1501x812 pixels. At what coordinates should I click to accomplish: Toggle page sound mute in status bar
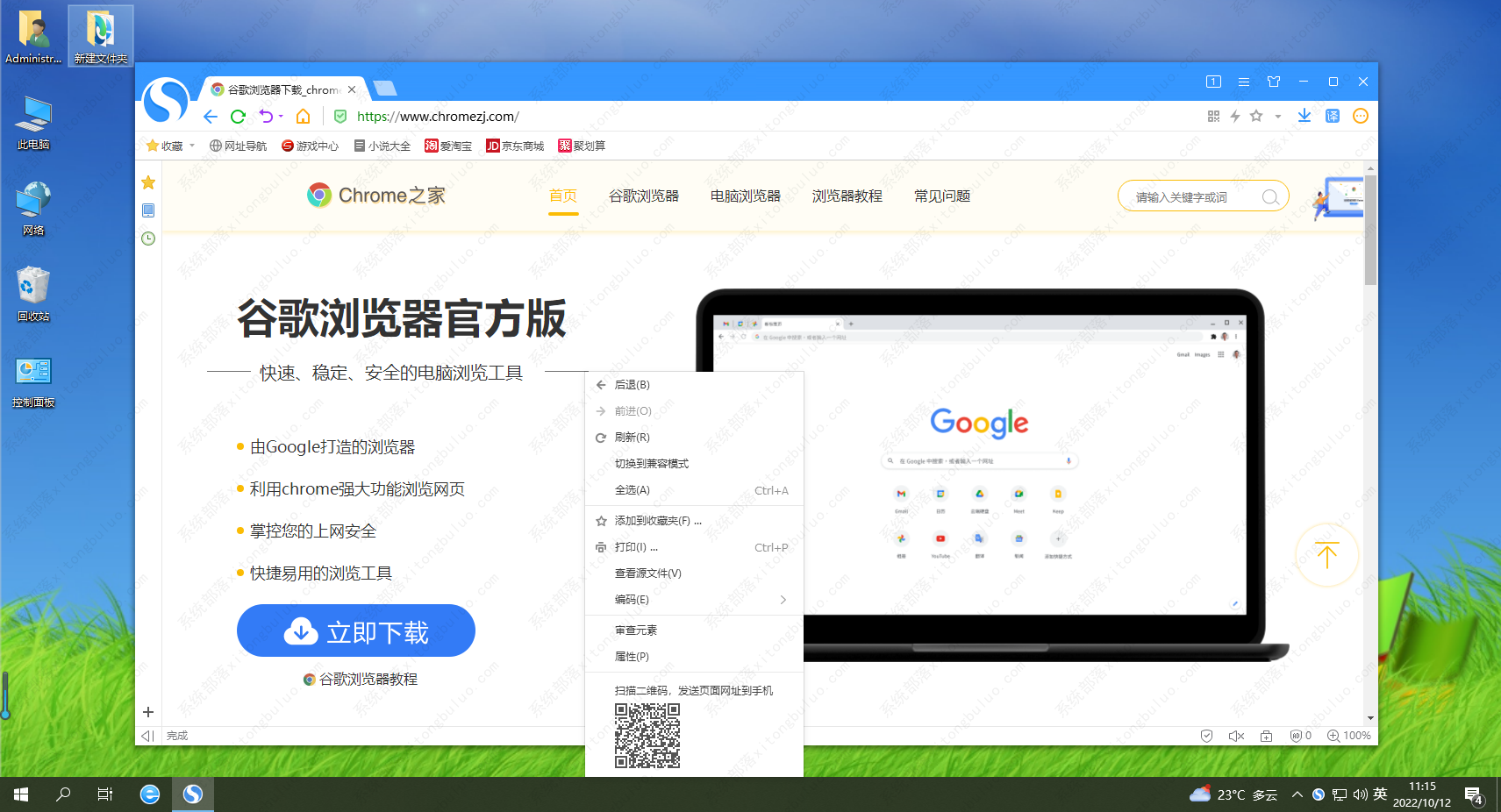(x=1236, y=736)
